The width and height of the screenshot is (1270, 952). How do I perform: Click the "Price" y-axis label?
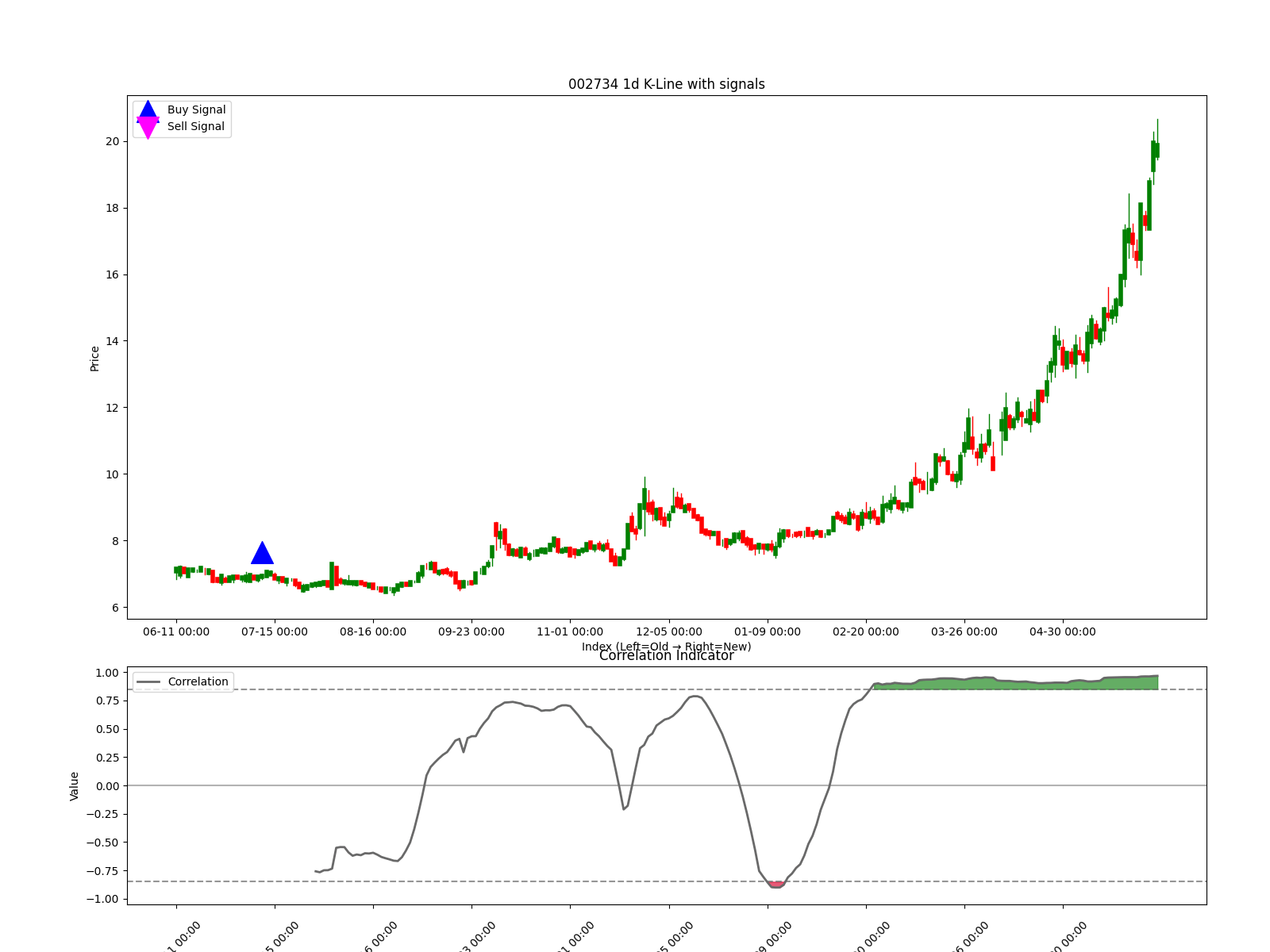[x=94, y=358]
